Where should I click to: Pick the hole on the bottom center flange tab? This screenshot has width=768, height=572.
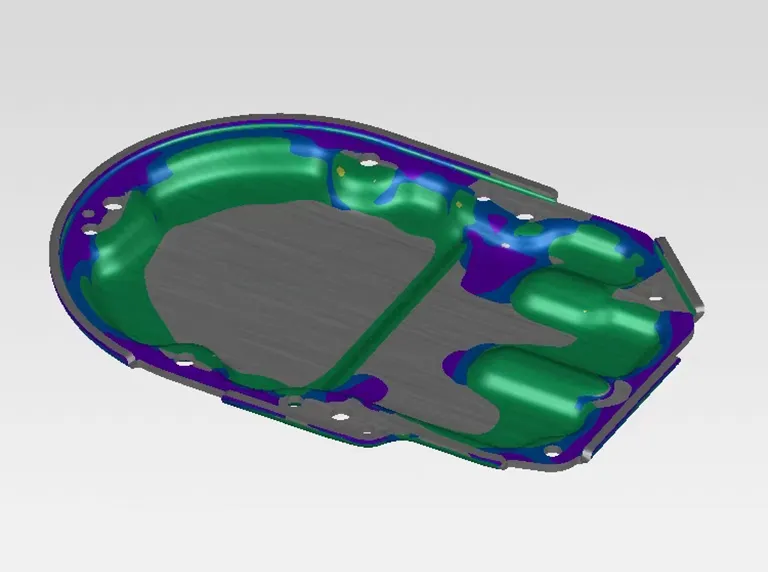[x=340, y=416]
